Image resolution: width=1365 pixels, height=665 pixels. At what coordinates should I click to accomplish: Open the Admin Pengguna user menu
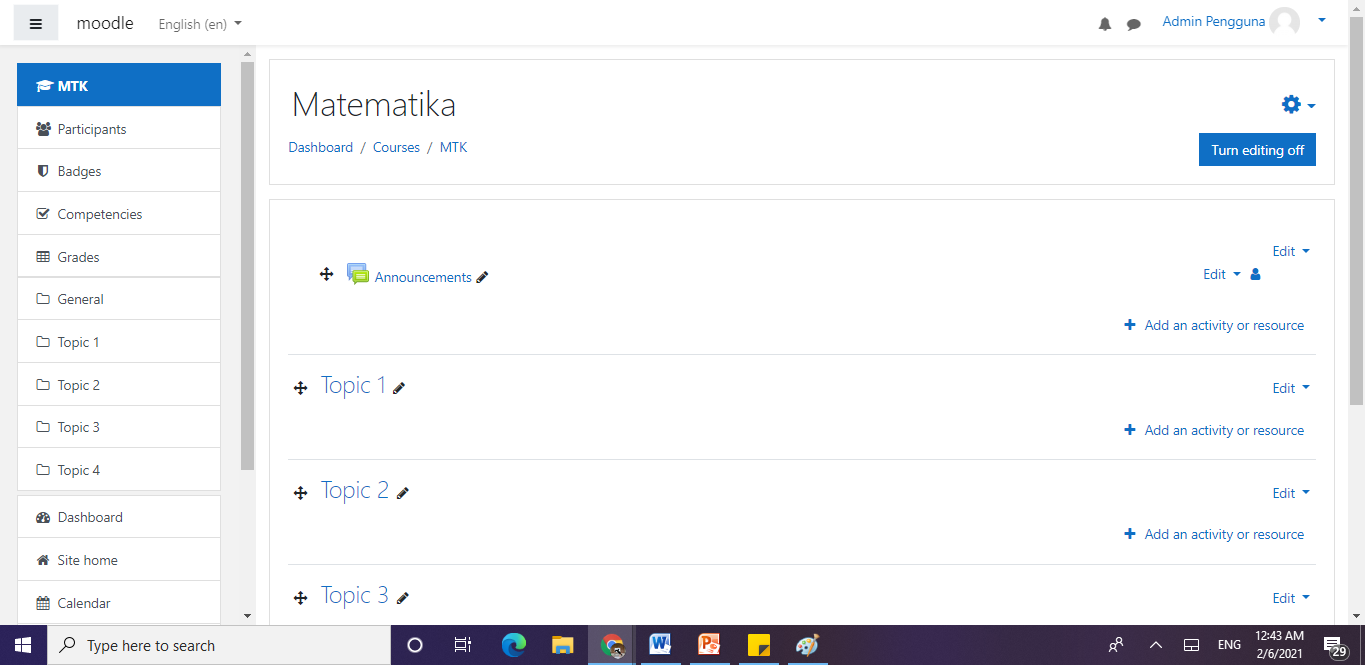pos(1244,21)
